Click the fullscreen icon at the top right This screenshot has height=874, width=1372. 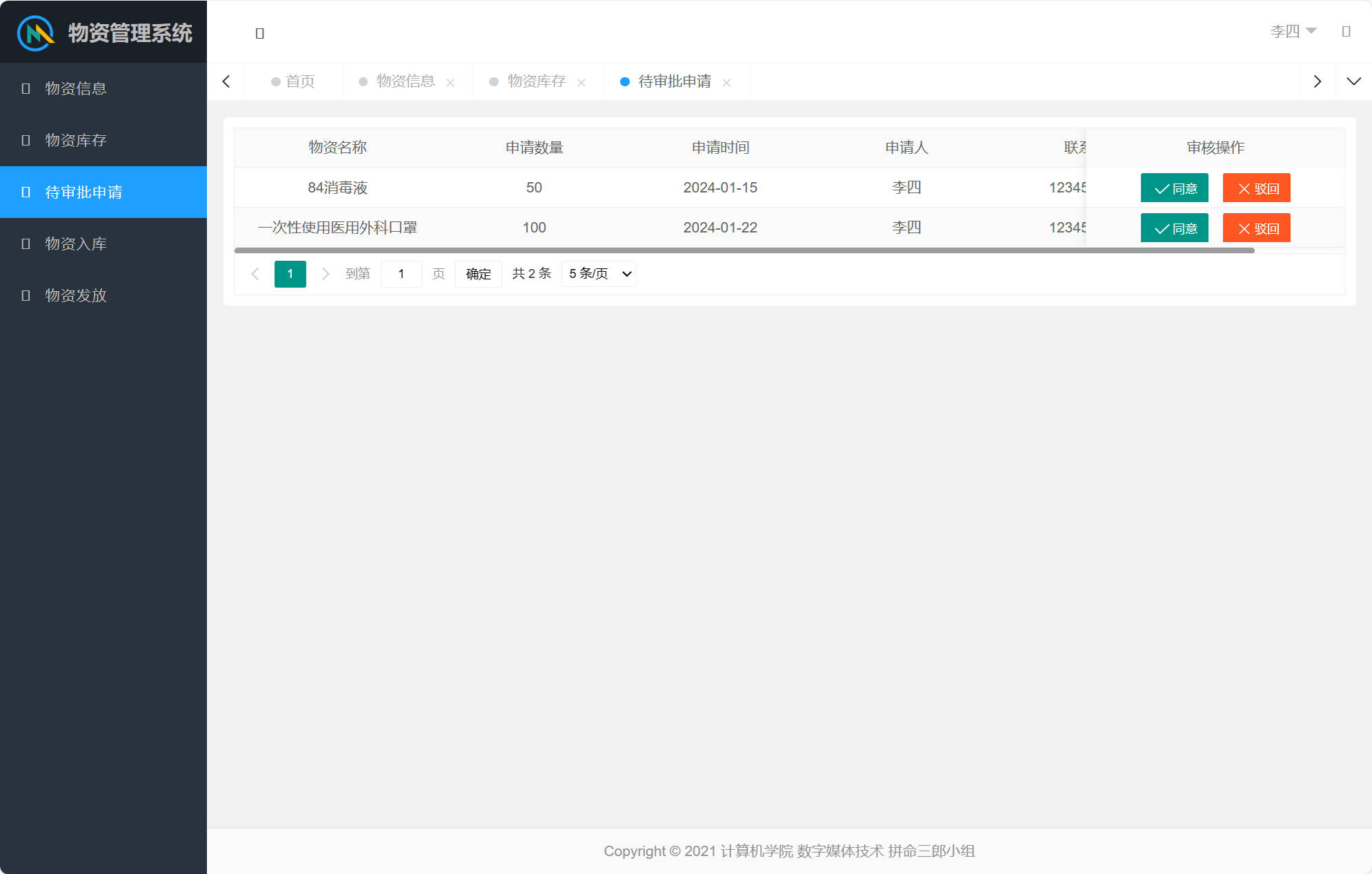(x=1346, y=32)
